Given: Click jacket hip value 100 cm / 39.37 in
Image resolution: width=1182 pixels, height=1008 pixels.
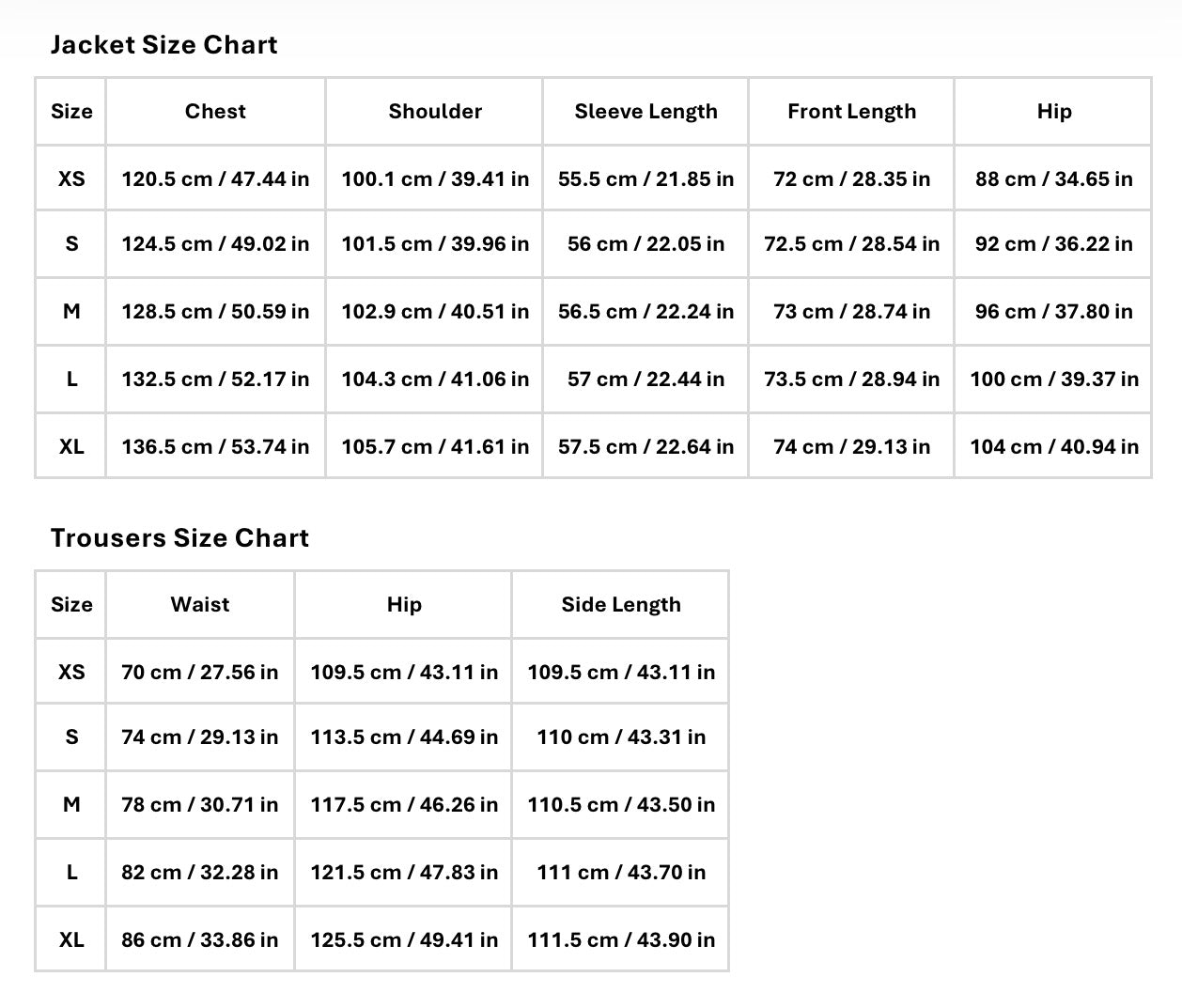Looking at the screenshot, I should [x=1054, y=379].
